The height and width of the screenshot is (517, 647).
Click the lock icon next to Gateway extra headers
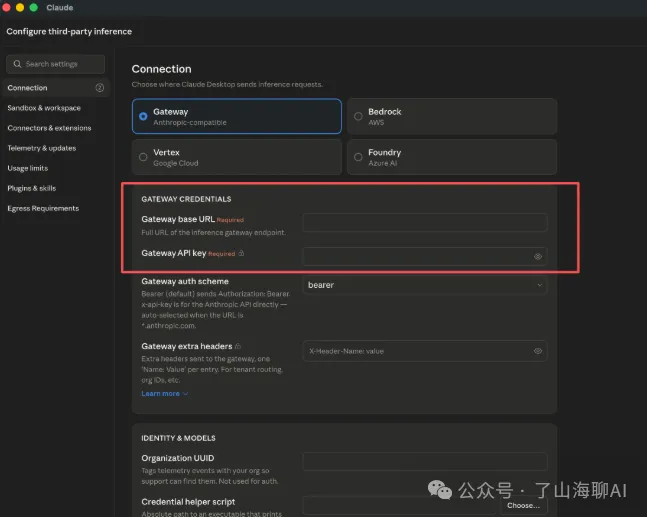click(238, 346)
